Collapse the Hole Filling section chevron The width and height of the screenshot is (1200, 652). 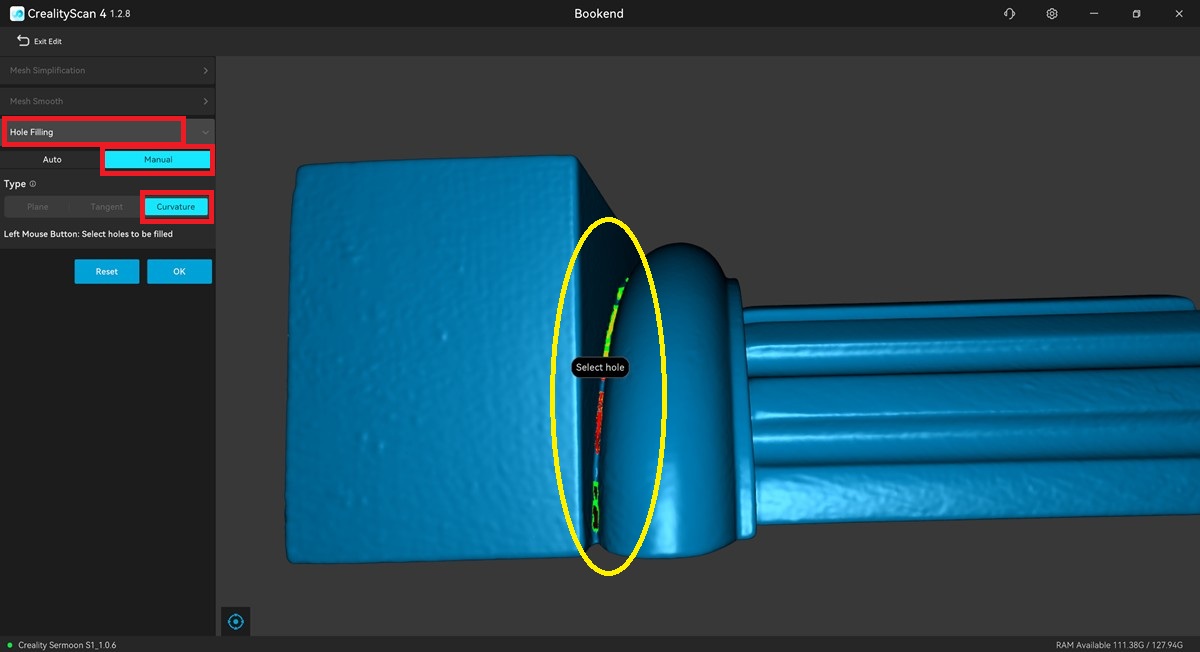tap(205, 132)
